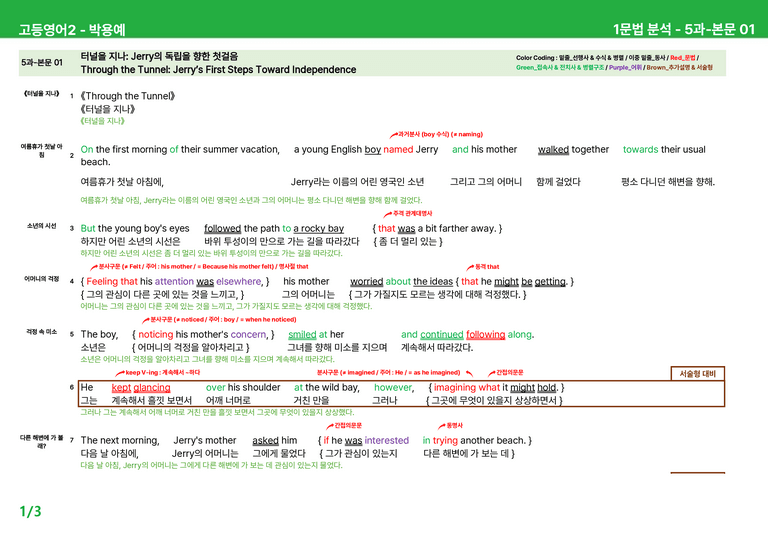Click the underlined phrase 'kept glancing'

pos(141,387)
